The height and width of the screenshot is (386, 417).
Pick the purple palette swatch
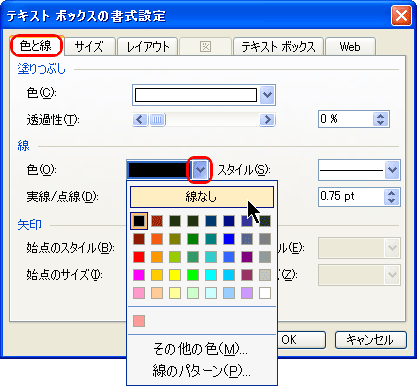click(x=247, y=257)
